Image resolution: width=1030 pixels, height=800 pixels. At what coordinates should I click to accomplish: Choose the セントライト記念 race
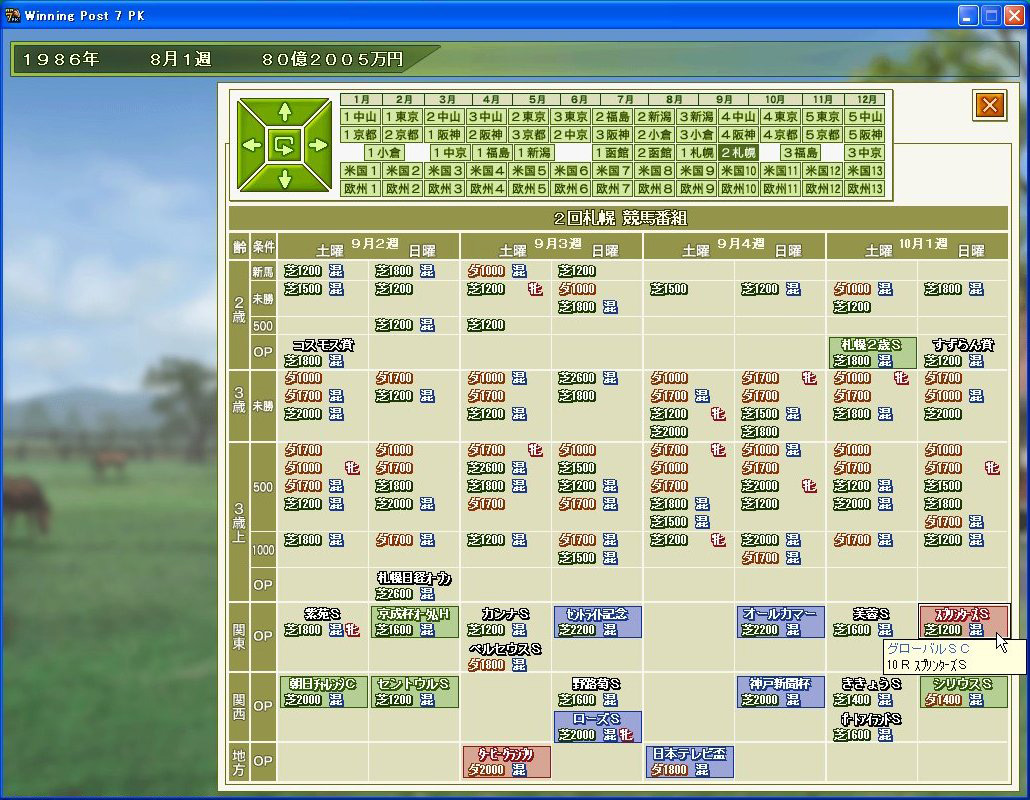click(x=597, y=622)
